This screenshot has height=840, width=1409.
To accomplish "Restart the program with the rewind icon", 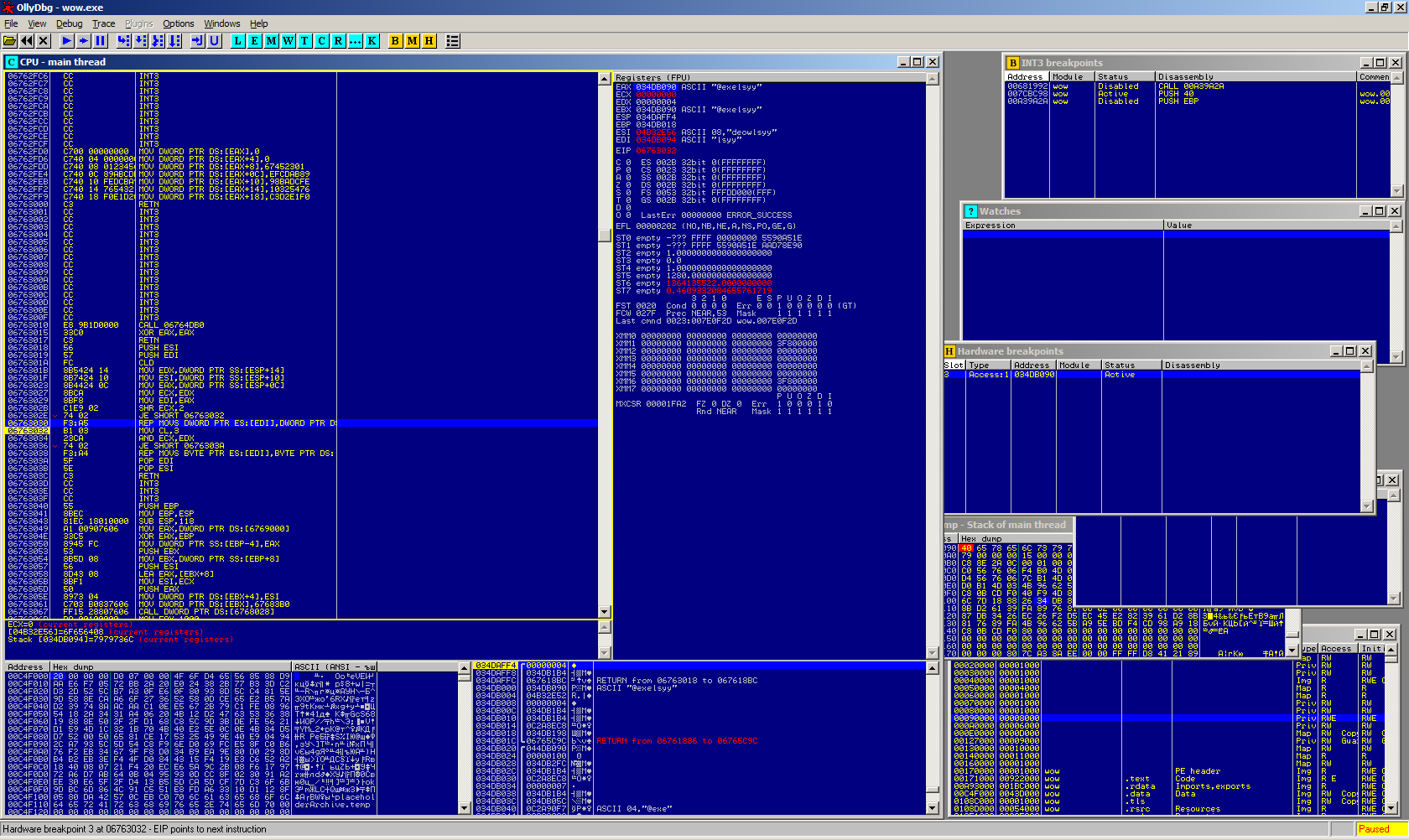I will click(x=27, y=41).
